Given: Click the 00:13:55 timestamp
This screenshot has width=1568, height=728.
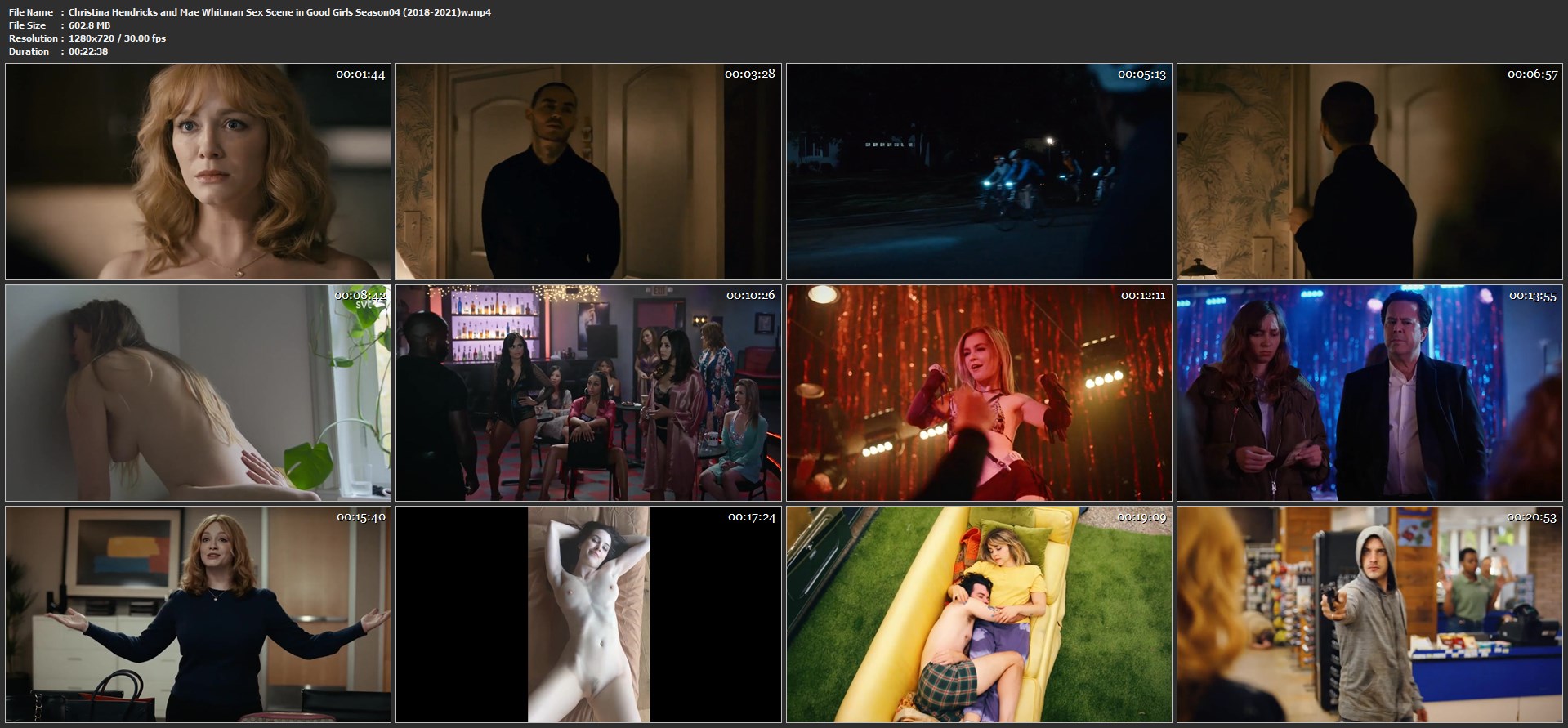Looking at the screenshot, I should tap(1532, 296).
